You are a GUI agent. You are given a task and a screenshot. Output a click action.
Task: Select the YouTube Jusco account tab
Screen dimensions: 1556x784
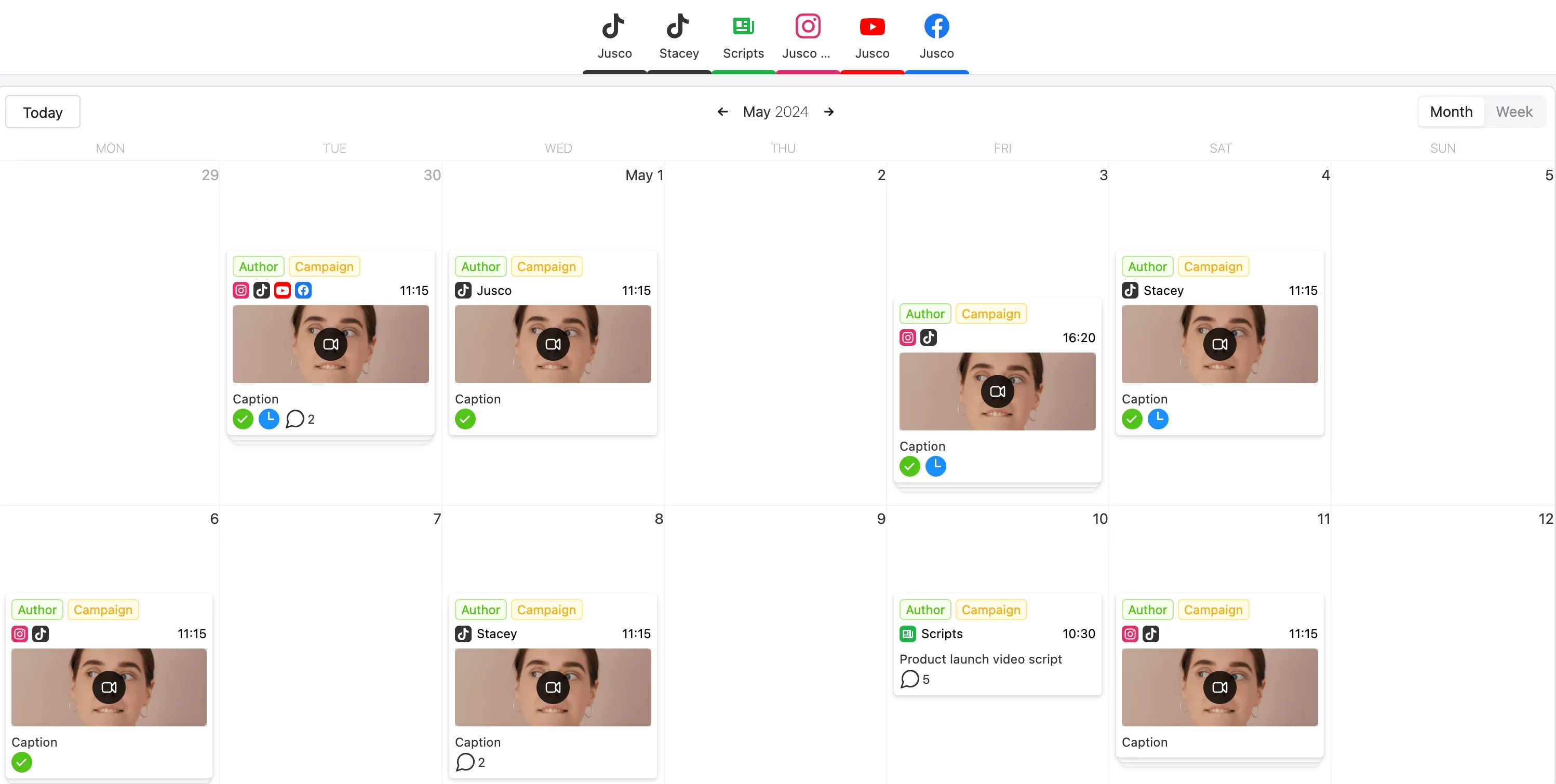(872, 36)
